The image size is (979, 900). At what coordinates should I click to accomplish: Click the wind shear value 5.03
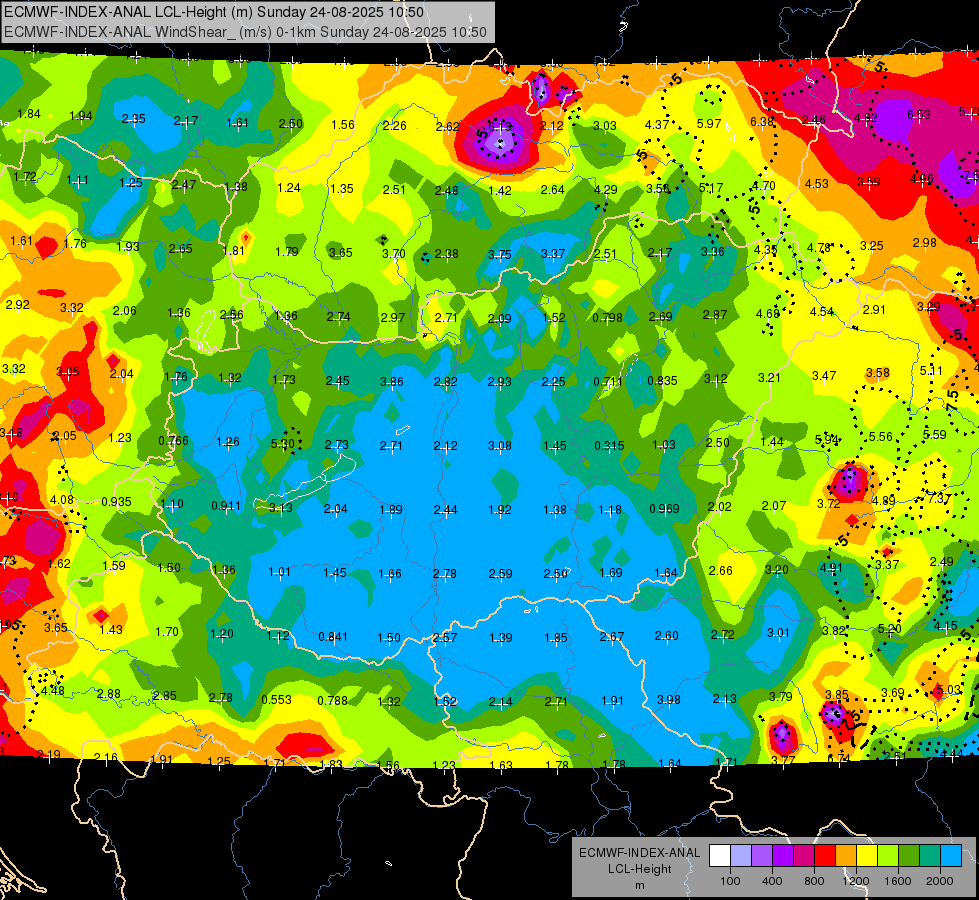pos(949,690)
